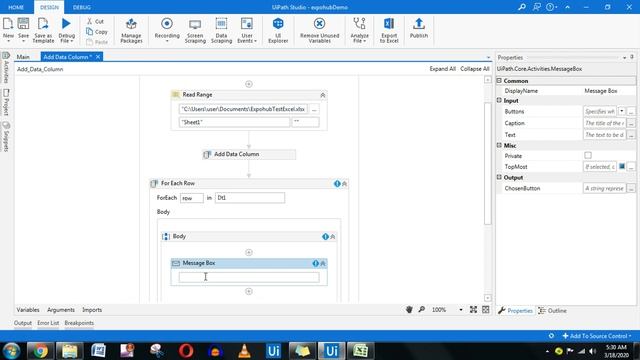This screenshot has height=360, width=640.
Task: Open Excel from the taskbar
Action: tap(360, 351)
